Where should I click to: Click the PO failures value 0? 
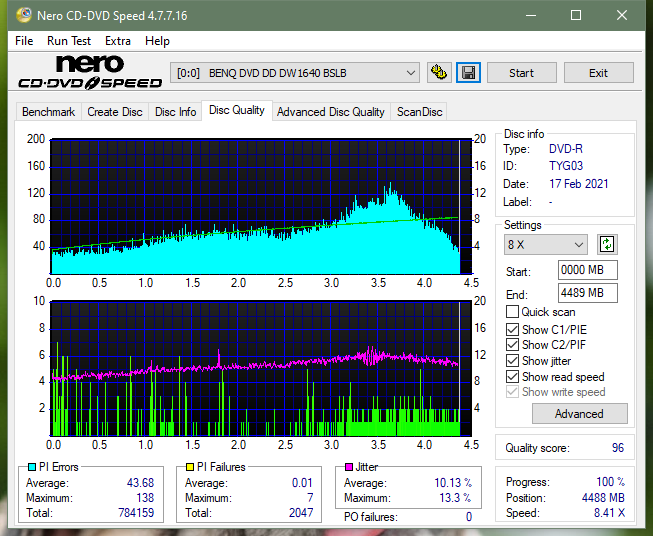tap(469, 517)
